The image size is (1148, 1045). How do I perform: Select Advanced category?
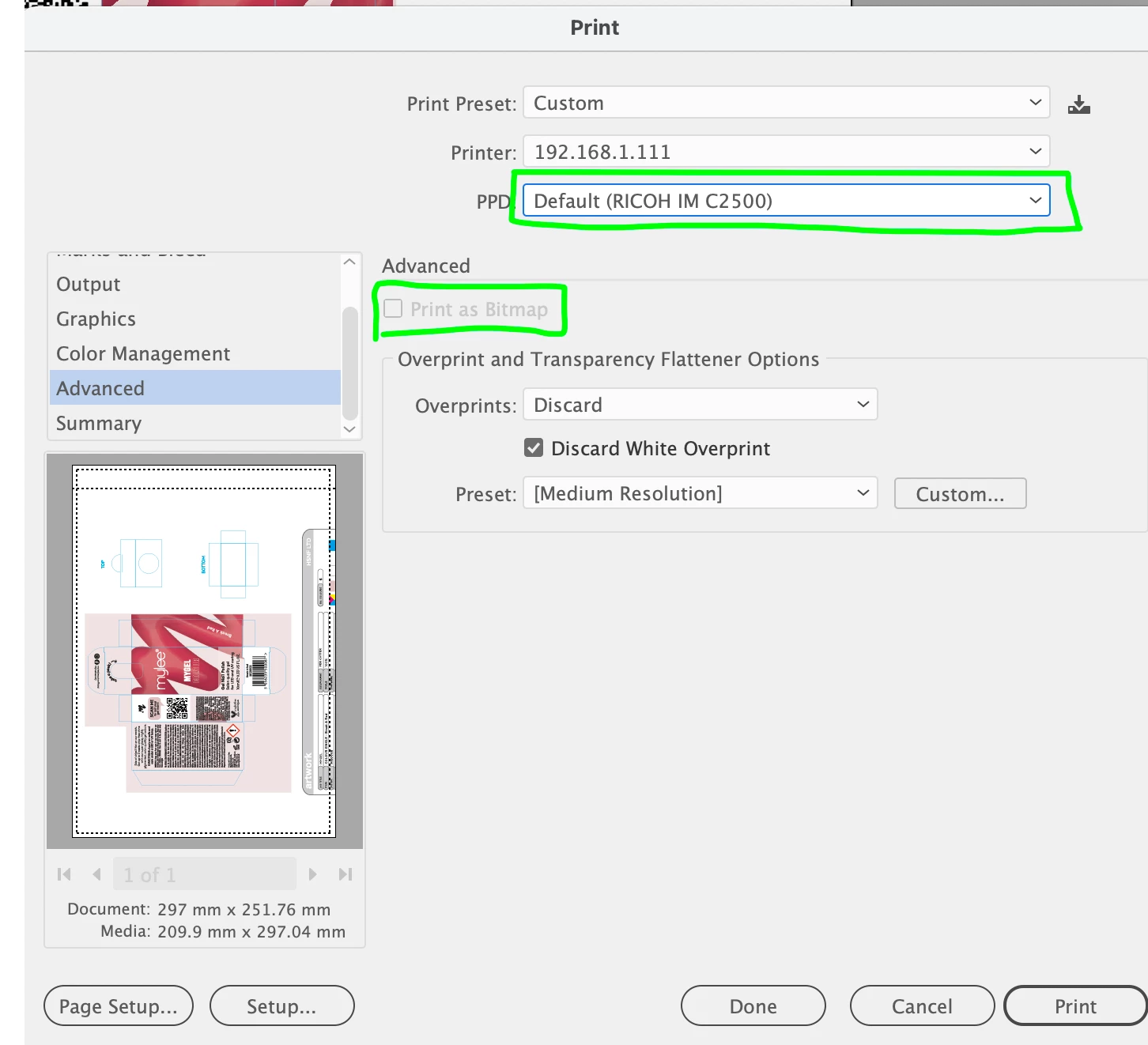coord(195,388)
